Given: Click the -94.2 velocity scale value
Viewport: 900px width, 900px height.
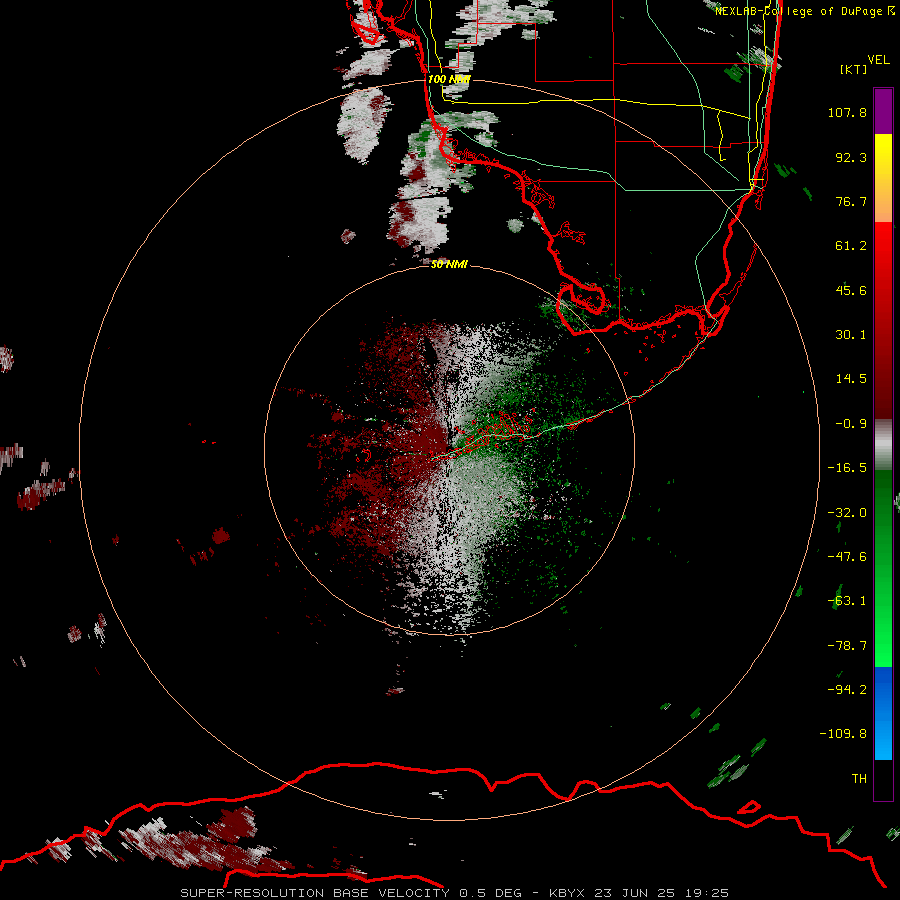Looking at the screenshot, I should tap(847, 690).
